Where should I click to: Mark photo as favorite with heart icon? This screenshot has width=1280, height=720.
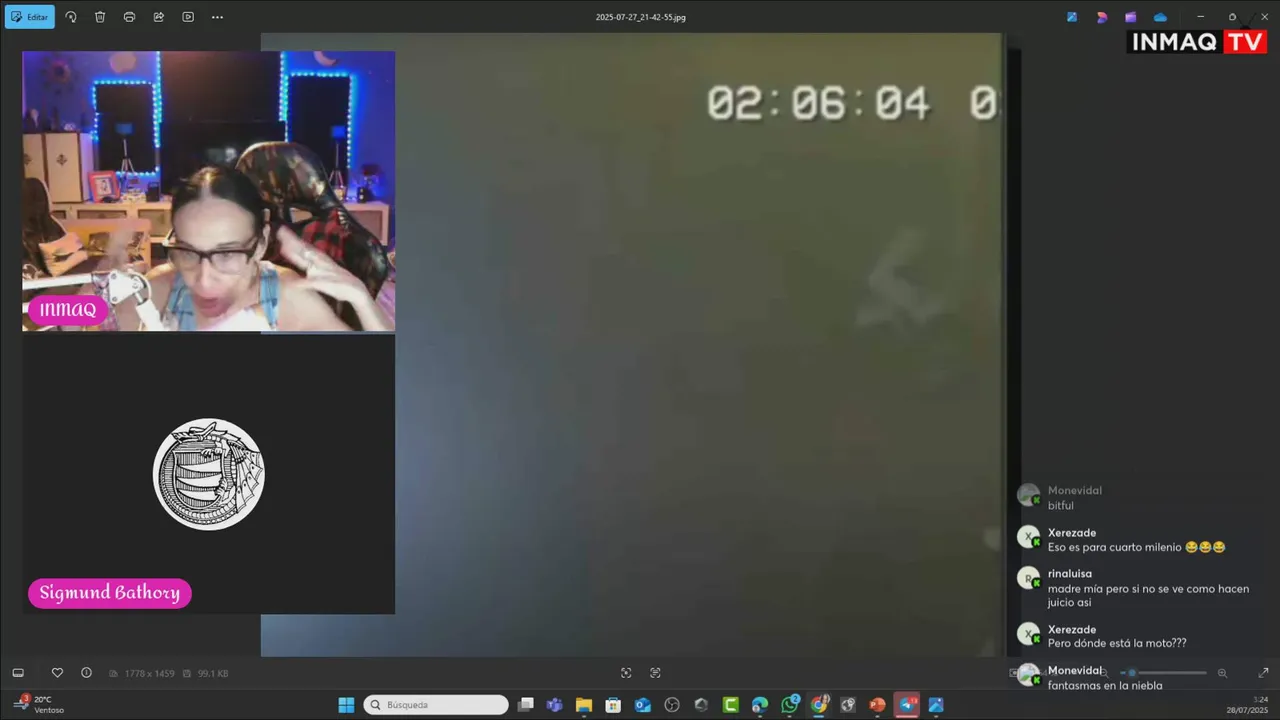(57, 673)
